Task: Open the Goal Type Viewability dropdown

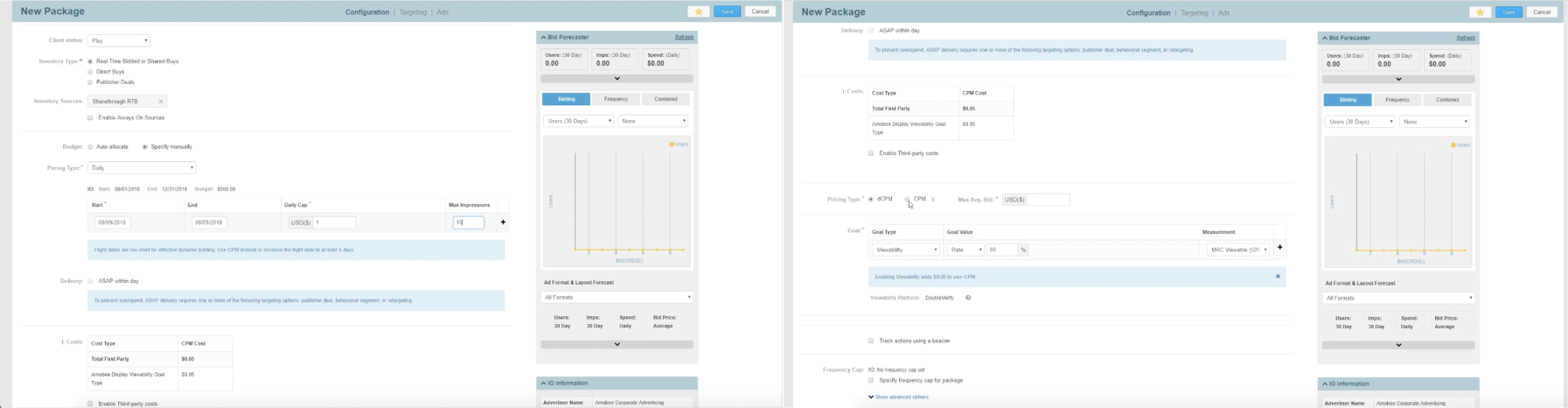Action: coord(905,250)
